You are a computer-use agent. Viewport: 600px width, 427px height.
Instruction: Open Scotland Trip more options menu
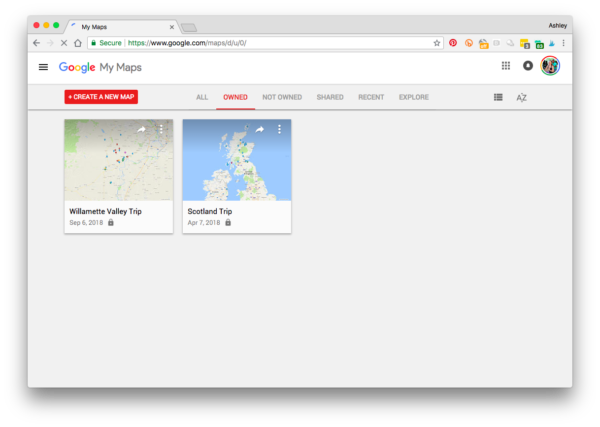[279, 129]
